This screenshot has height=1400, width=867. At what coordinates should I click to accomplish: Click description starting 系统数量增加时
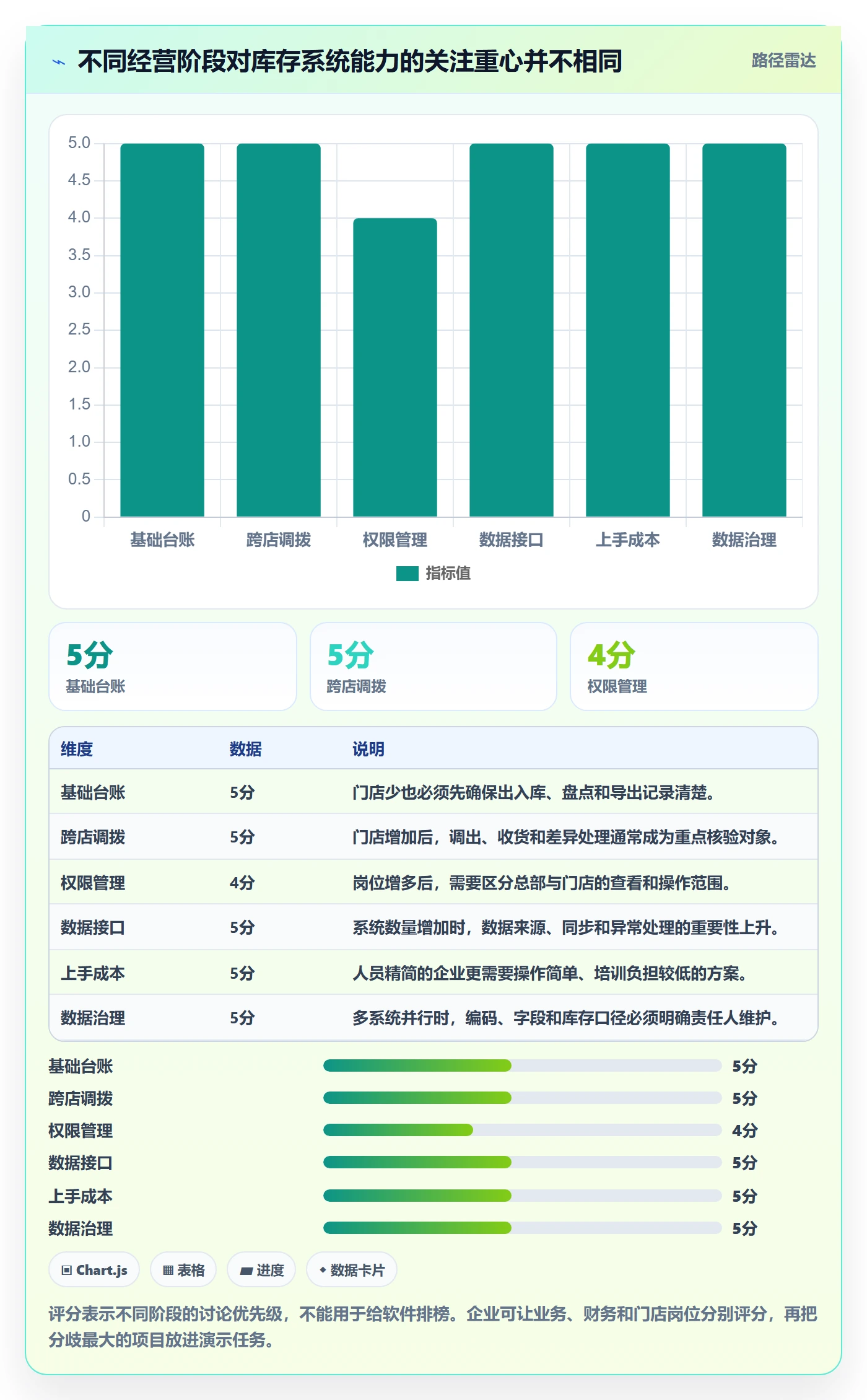[565, 927]
